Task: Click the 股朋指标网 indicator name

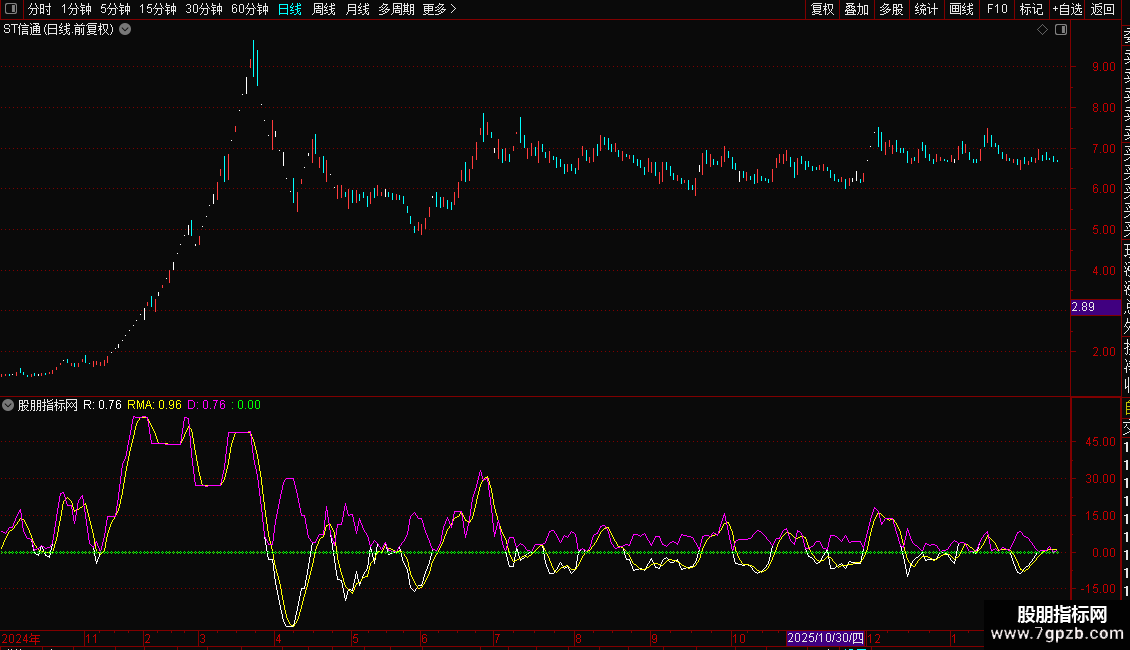Action: pos(48,405)
